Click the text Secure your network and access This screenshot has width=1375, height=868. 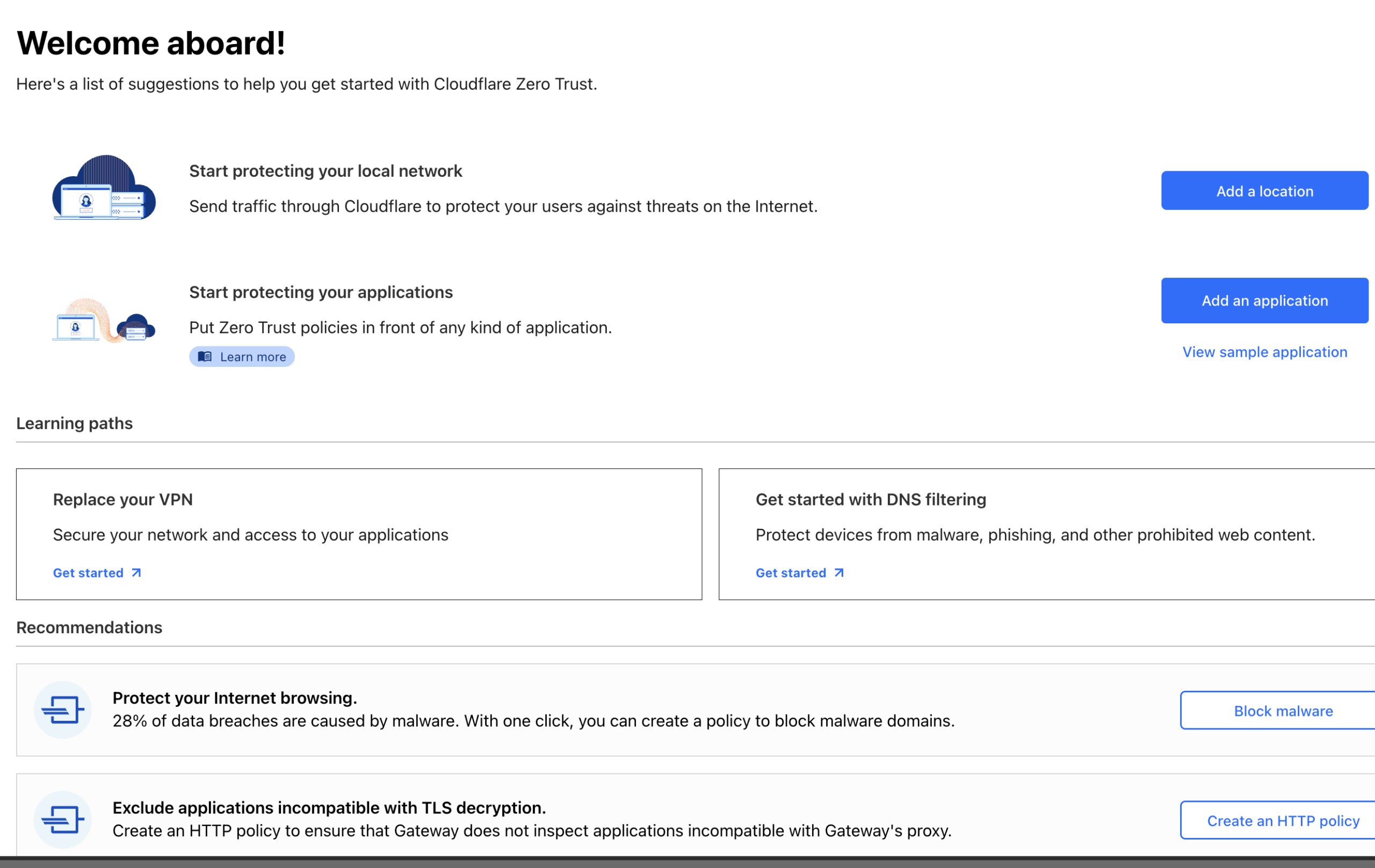coord(251,534)
